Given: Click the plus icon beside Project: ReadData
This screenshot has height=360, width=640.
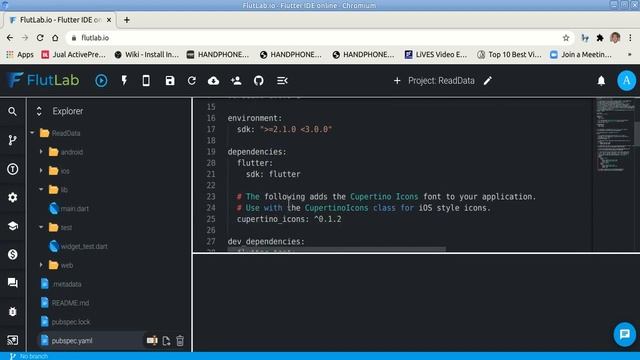Looking at the screenshot, I should click(x=397, y=81).
